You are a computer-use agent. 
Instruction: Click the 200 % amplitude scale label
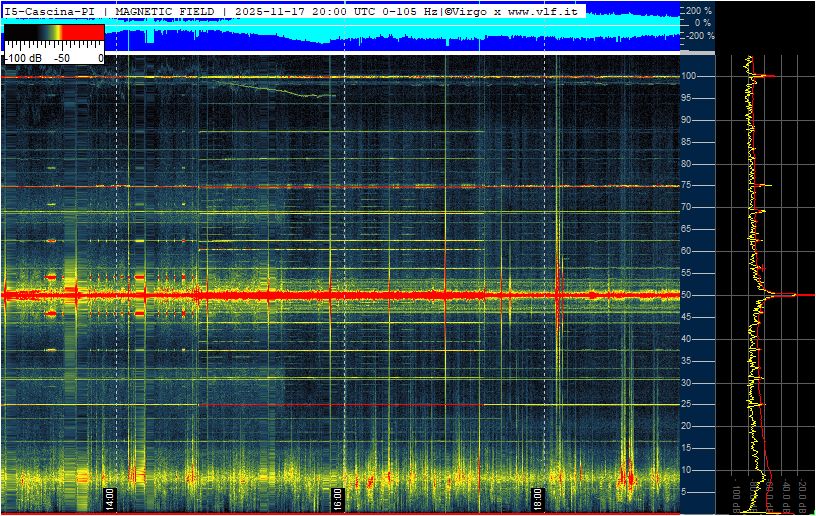point(699,10)
